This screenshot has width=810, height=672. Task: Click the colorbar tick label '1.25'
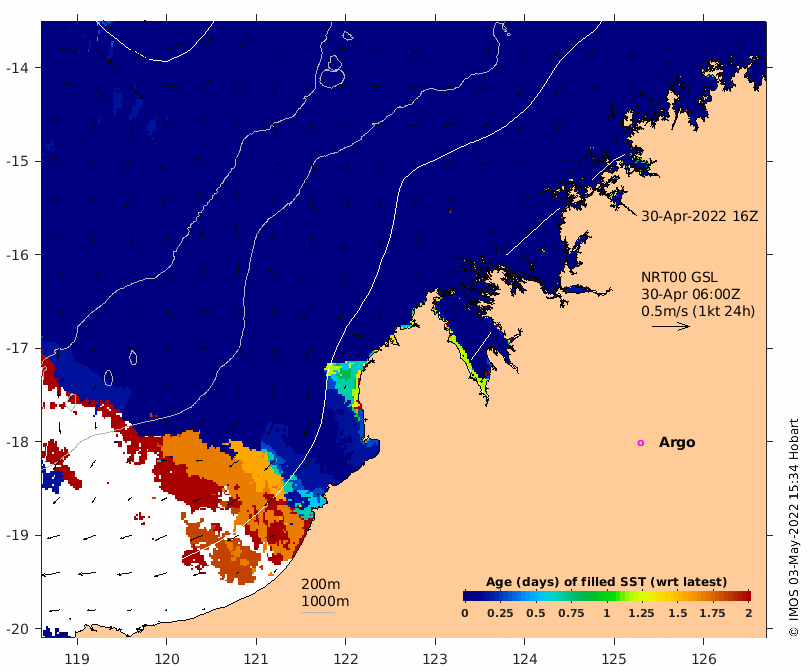pos(641,613)
